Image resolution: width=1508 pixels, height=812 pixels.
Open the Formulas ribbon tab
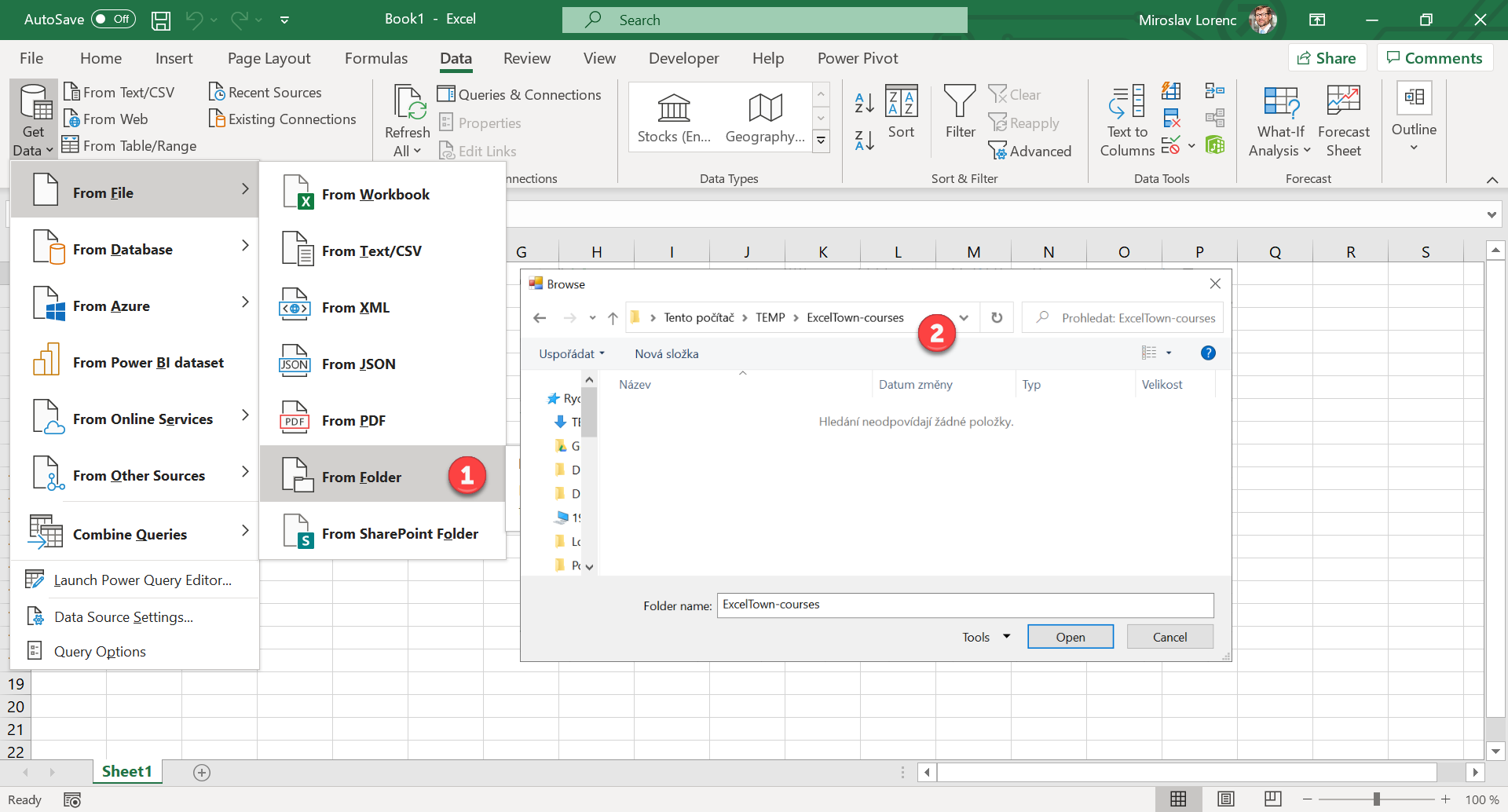pyautogui.click(x=376, y=58)
